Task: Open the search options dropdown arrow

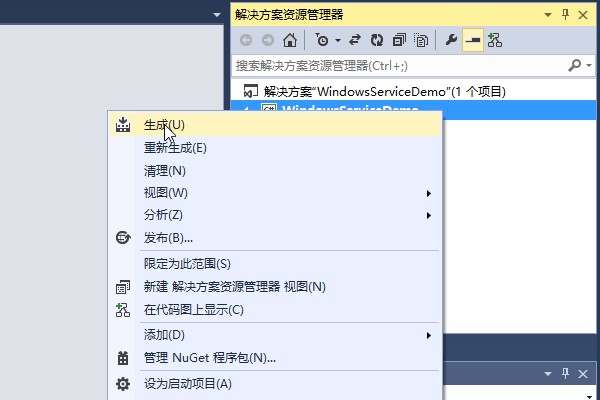Action: tap(587, 66)
